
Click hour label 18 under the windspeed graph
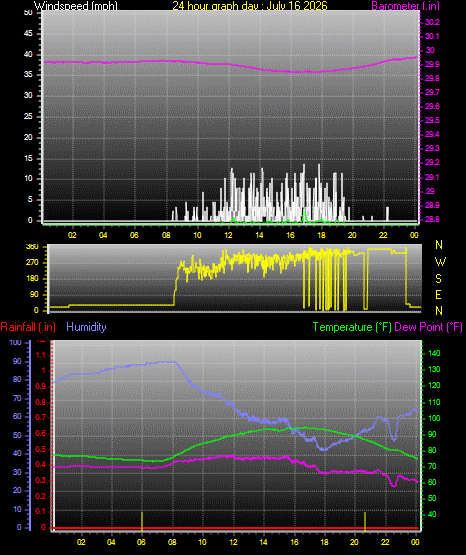(321, 235)
